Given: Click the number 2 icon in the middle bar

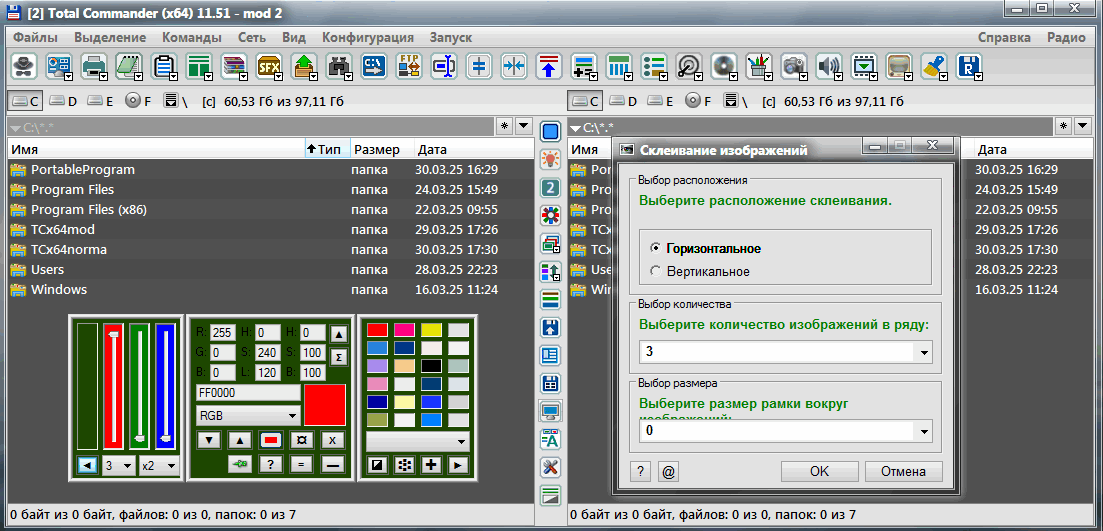Looking at the screenshot, I should click(550, 188).
